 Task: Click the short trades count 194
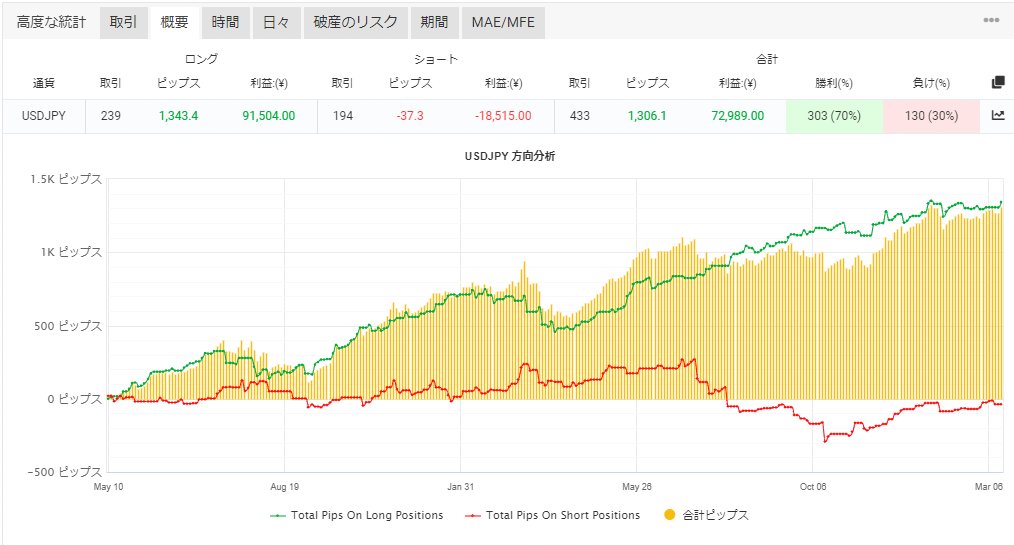click(x=343, y=116)
